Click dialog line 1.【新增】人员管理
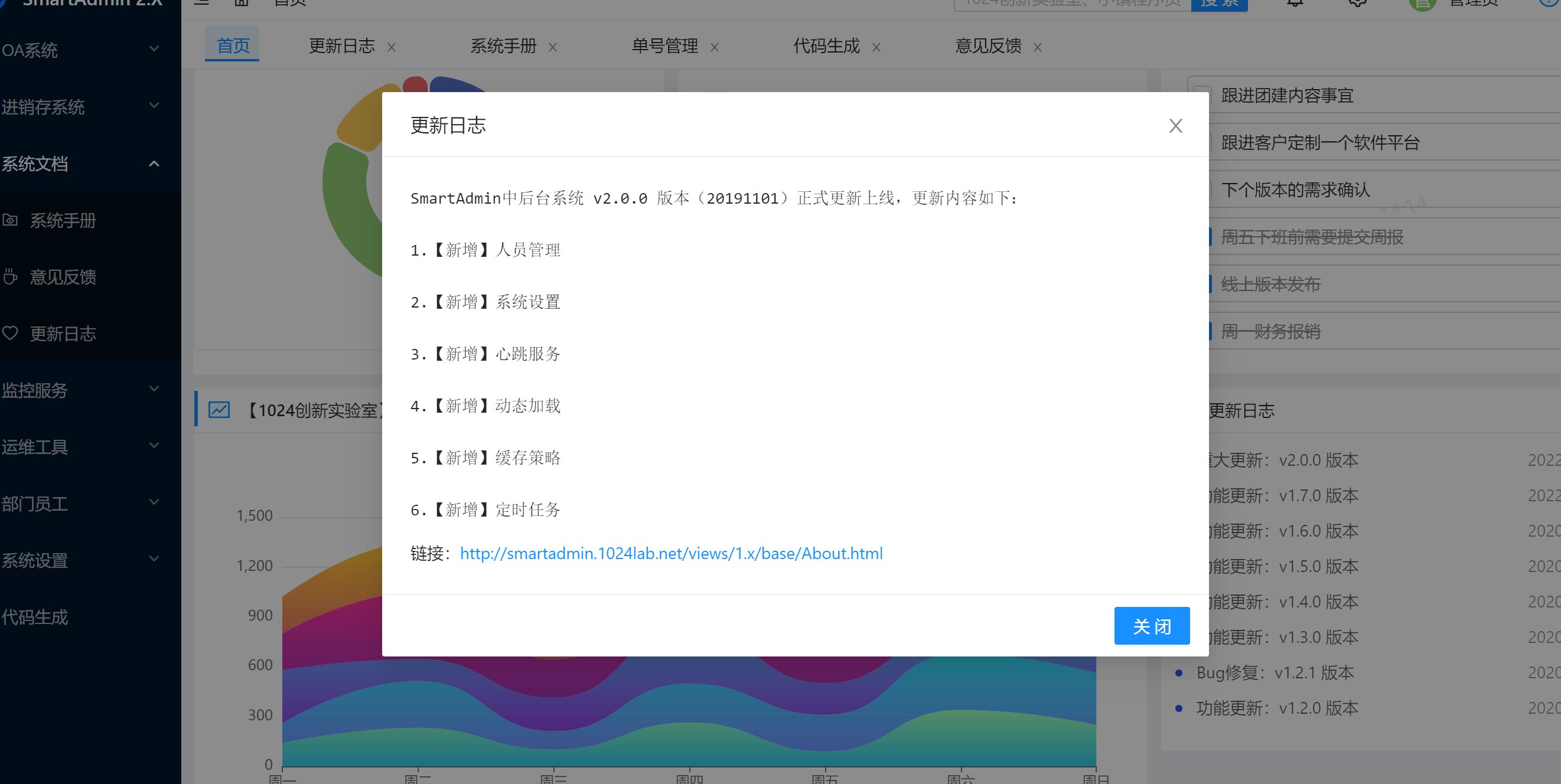Viewport: 1561px width, 784px height. (485, 250)
